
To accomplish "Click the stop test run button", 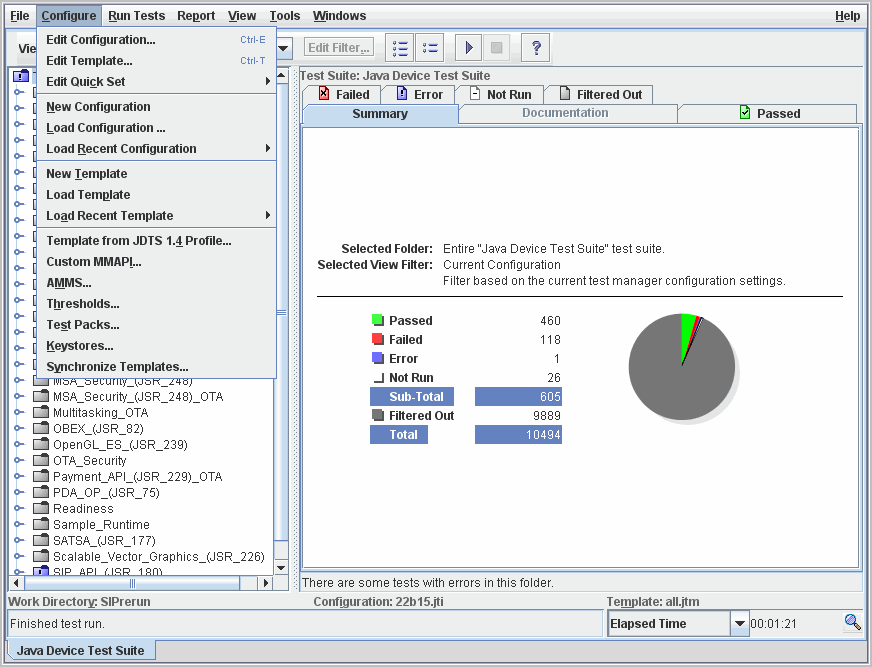I will click(x=497, y=48).
